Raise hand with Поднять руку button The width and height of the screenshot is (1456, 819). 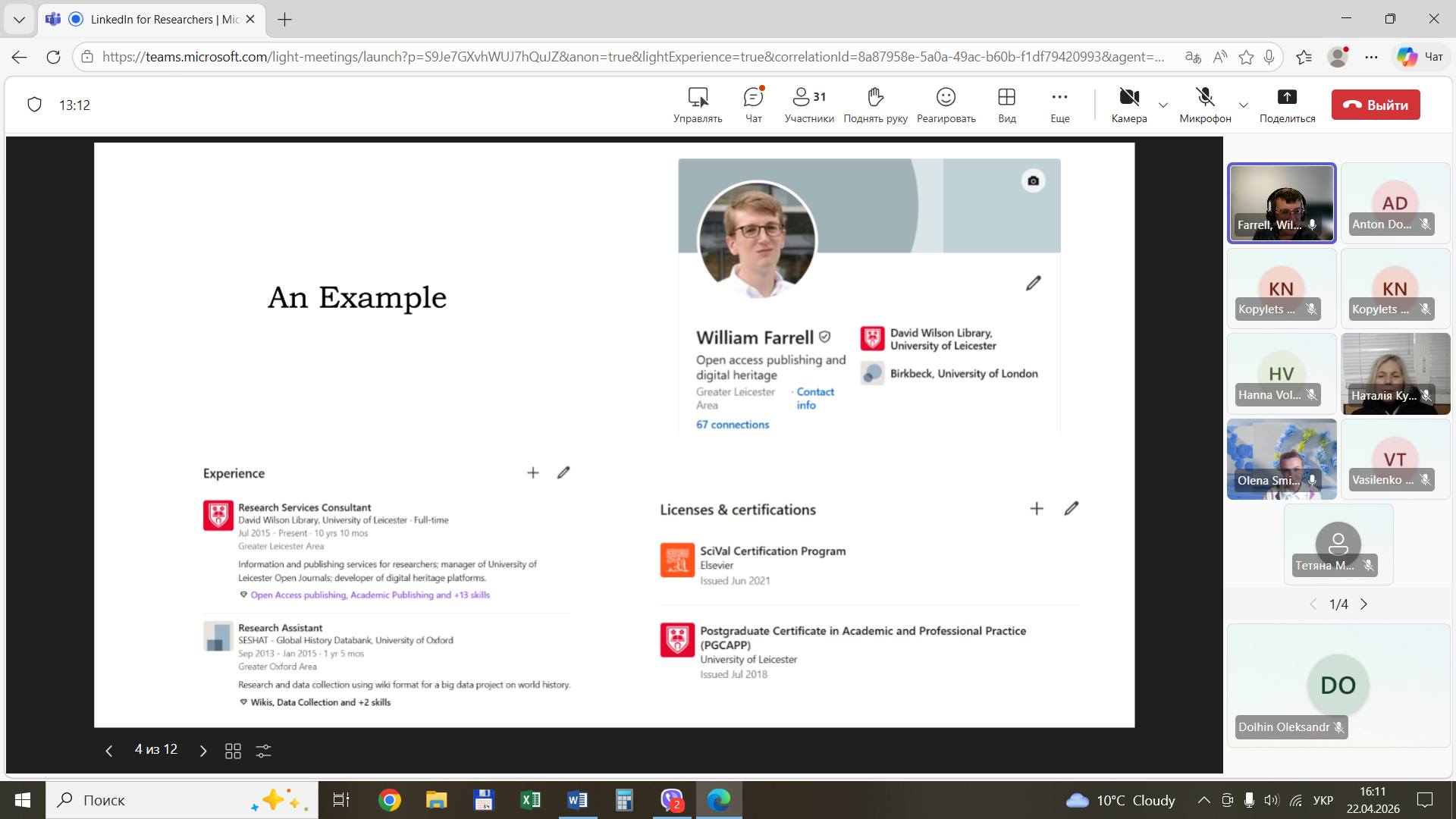(x=875, y=105)
